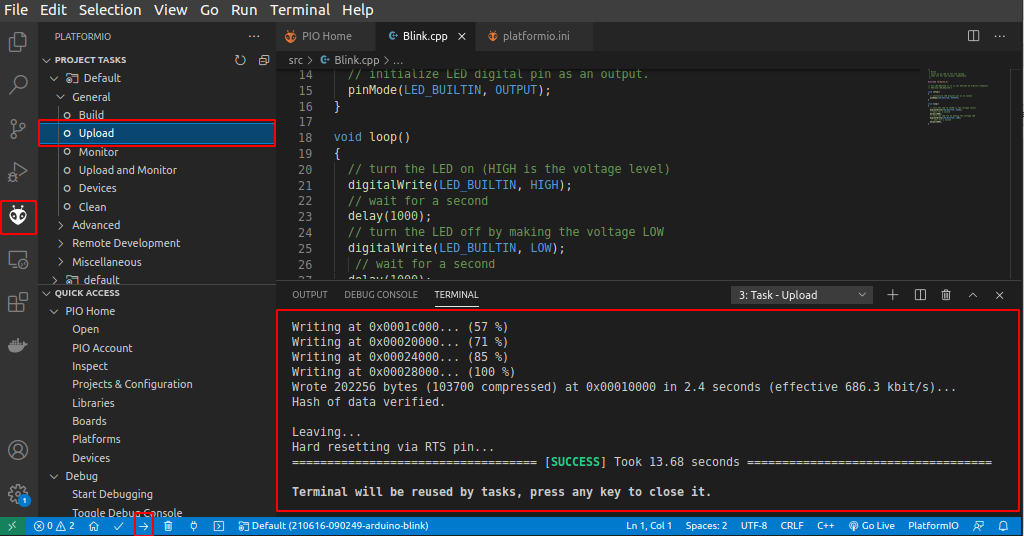Switch to the OUTPUT panel tab
This screenshot has height=536, width=1024.
[x=310, y=295]
